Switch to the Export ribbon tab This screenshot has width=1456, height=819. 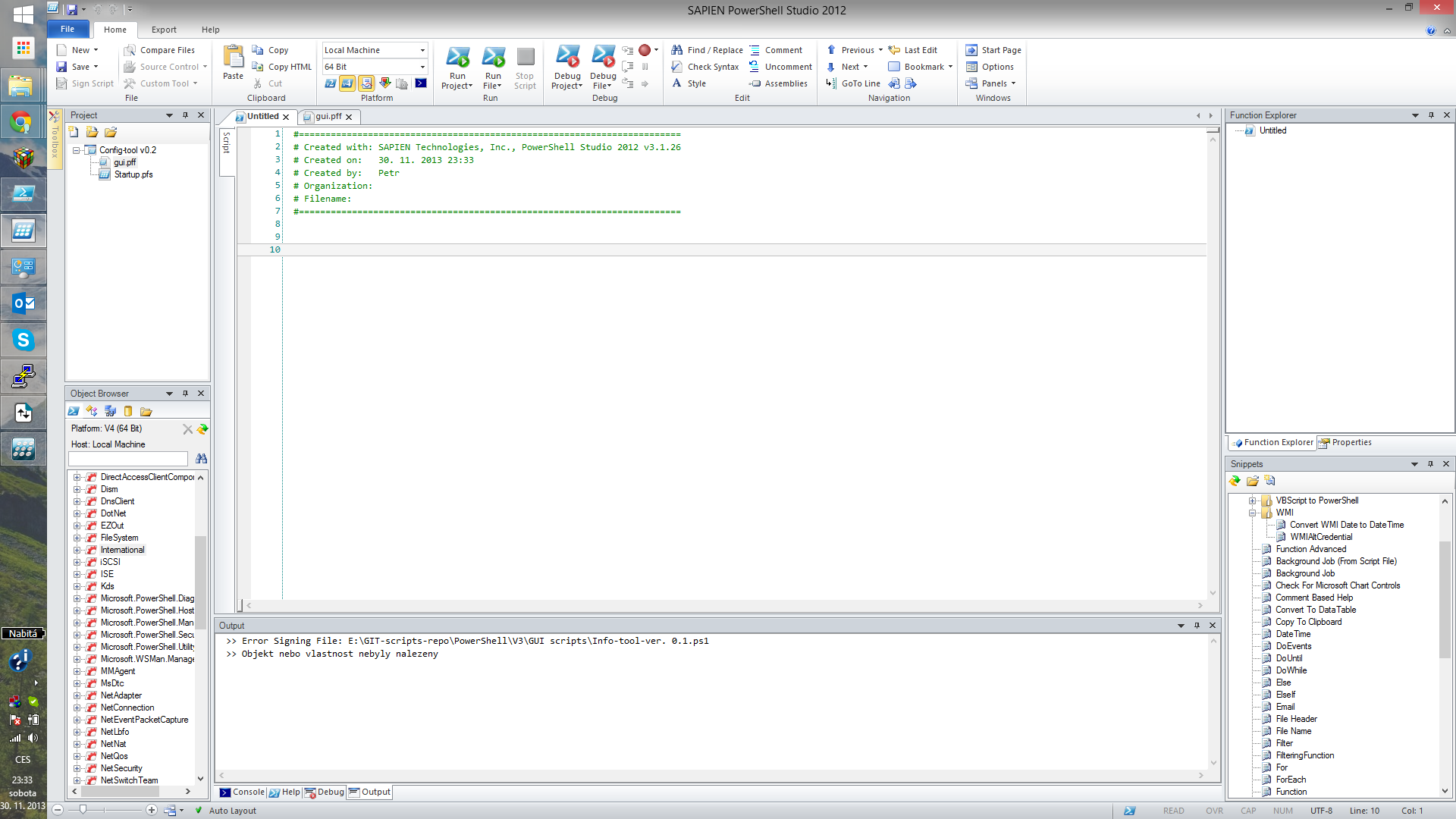coord(164,30)
